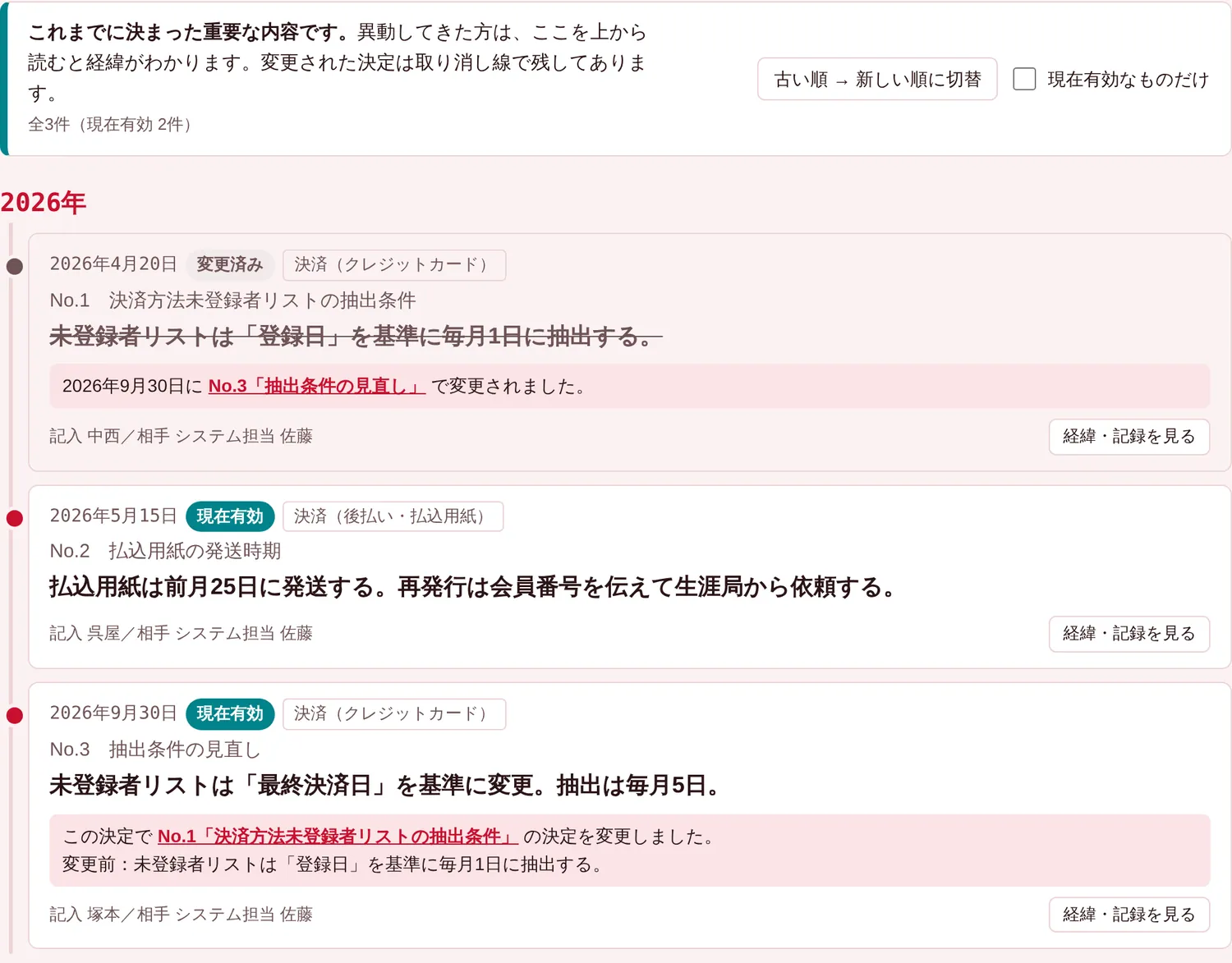This screenshot has width=1232, height=963.
Task: Click date 2026年9月30日 on the No.3 entry
Action: [113, 713]
